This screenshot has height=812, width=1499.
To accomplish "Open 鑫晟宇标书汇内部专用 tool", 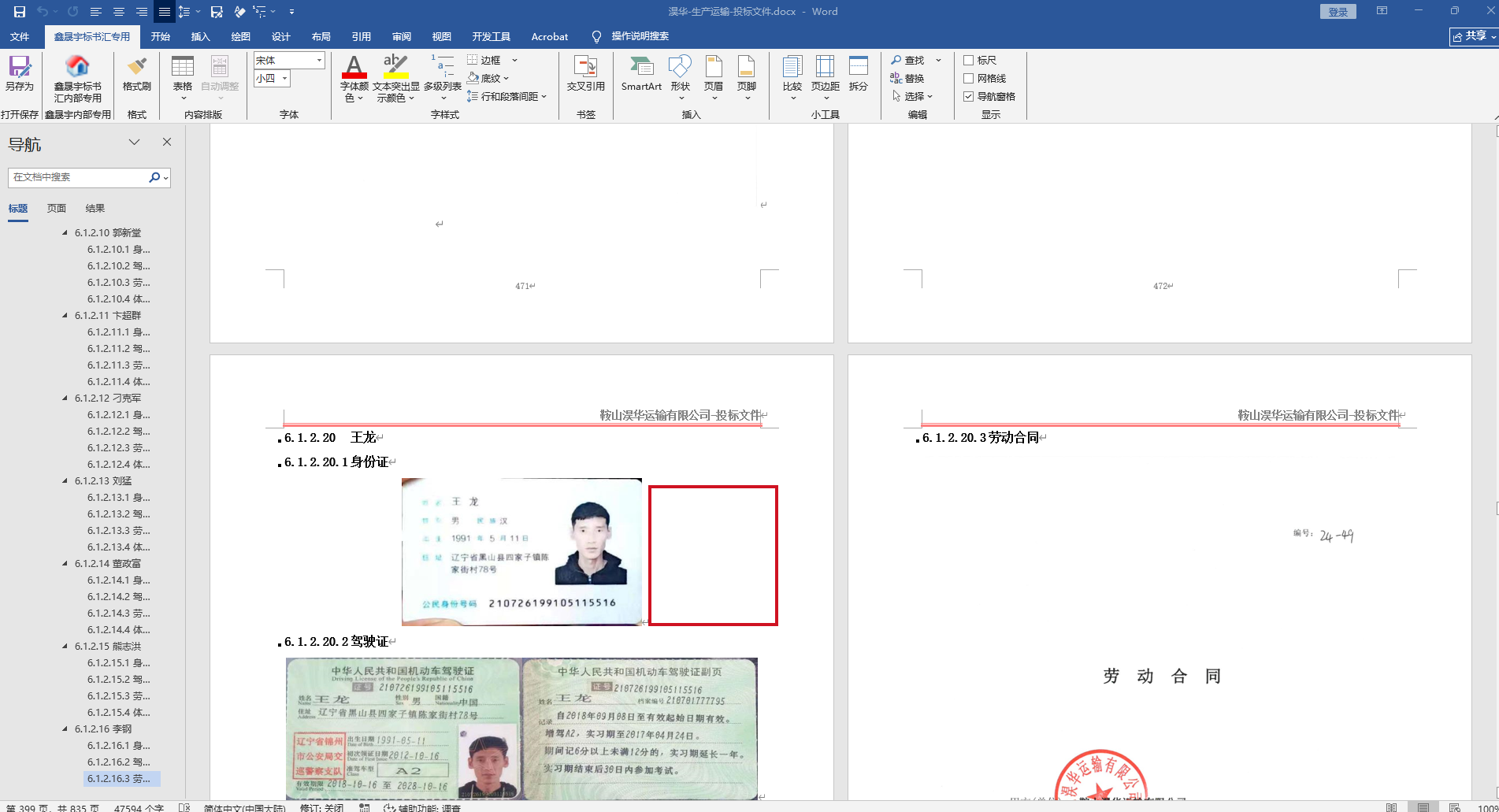I will coord(77,79).
